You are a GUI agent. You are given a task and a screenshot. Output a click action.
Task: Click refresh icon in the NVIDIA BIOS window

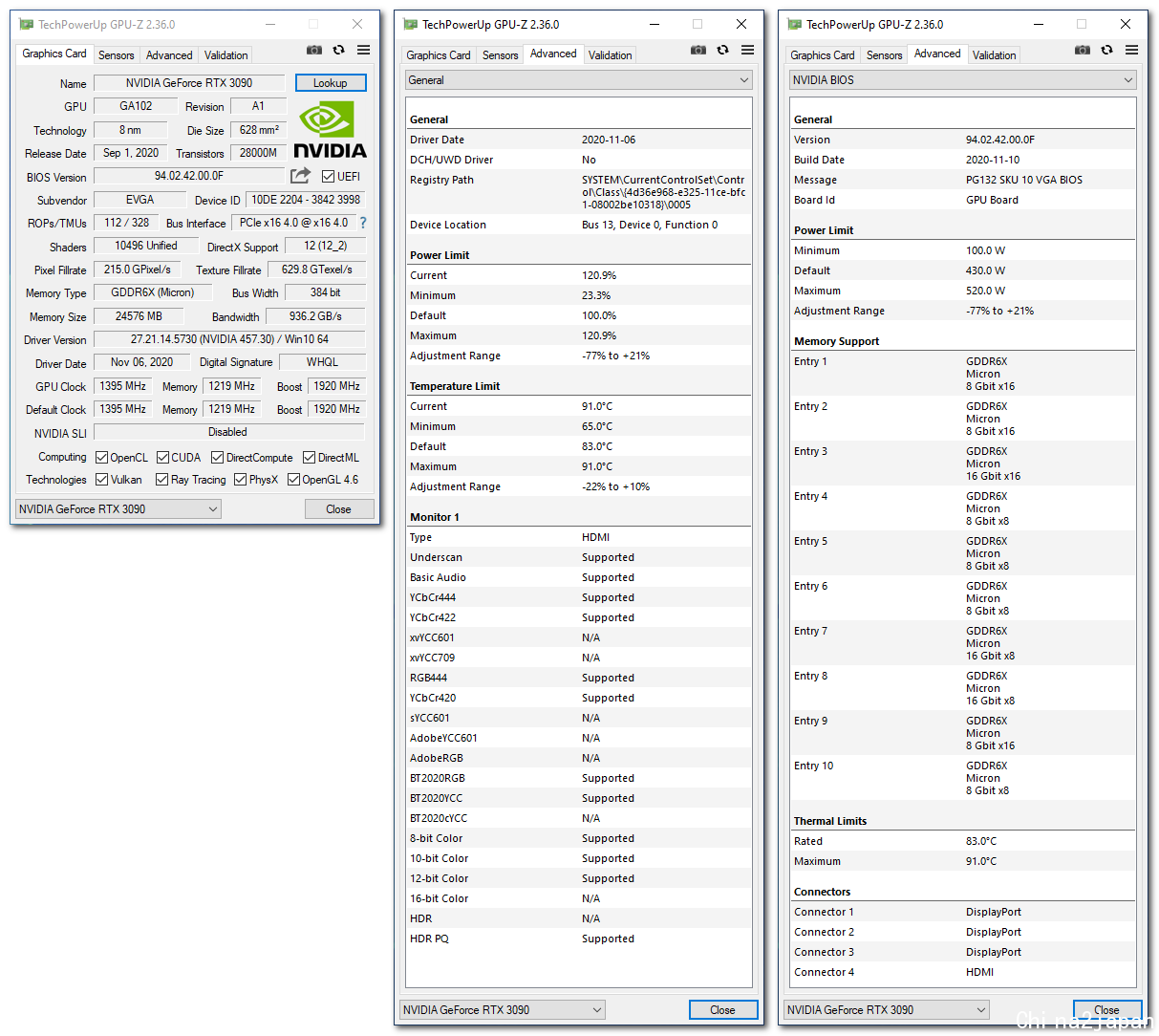click(1106, 50)
